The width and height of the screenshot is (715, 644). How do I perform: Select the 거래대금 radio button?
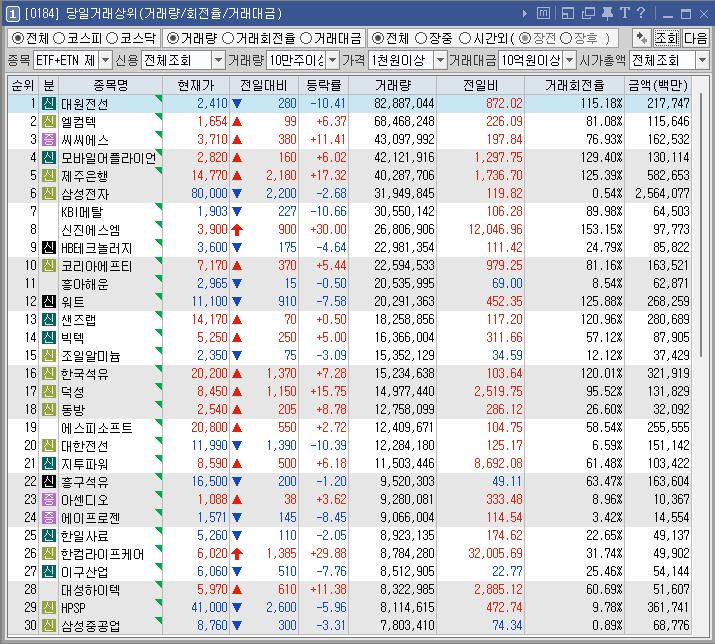(x=306, y=38)
